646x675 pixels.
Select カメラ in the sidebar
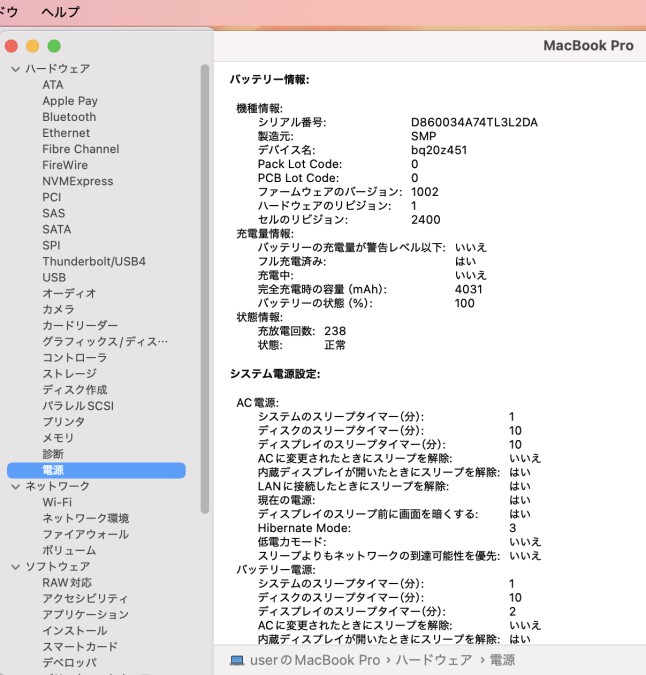[59, 310]
